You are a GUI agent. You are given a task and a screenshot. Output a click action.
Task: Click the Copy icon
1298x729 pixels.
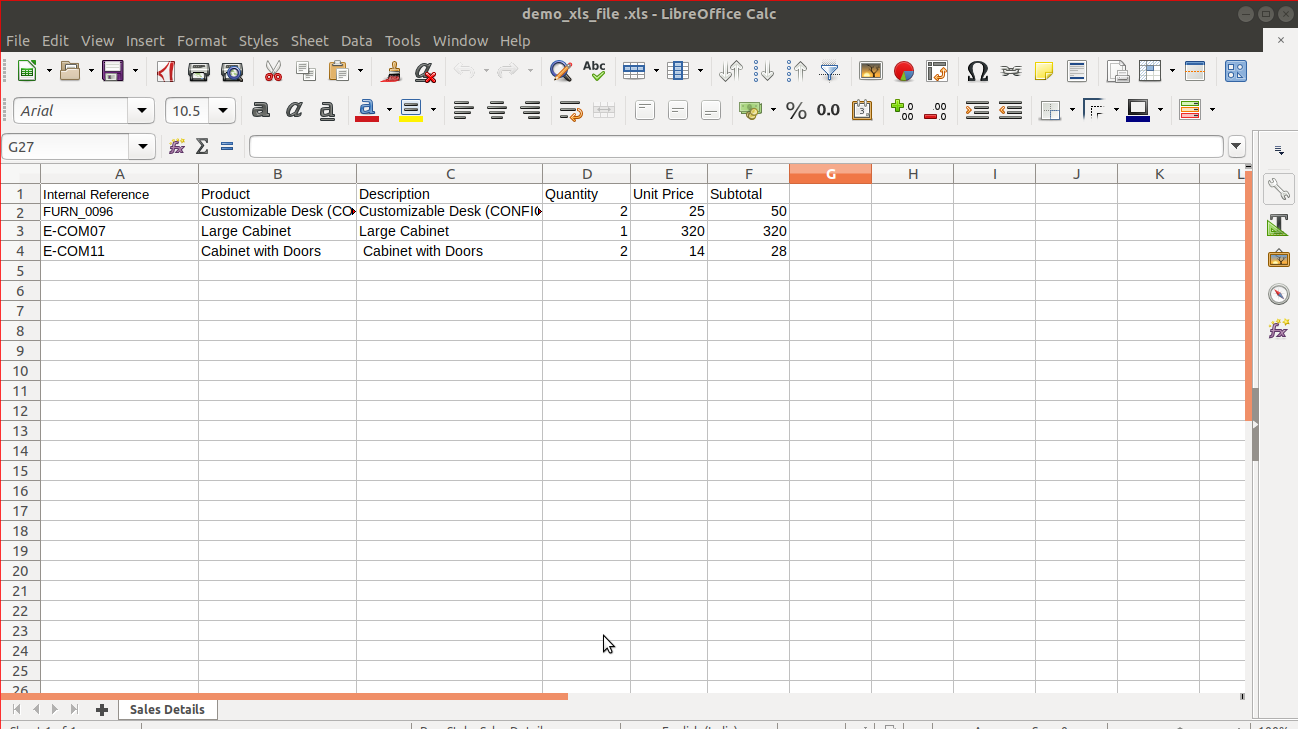pyautogui.click(x=306, y=71)
